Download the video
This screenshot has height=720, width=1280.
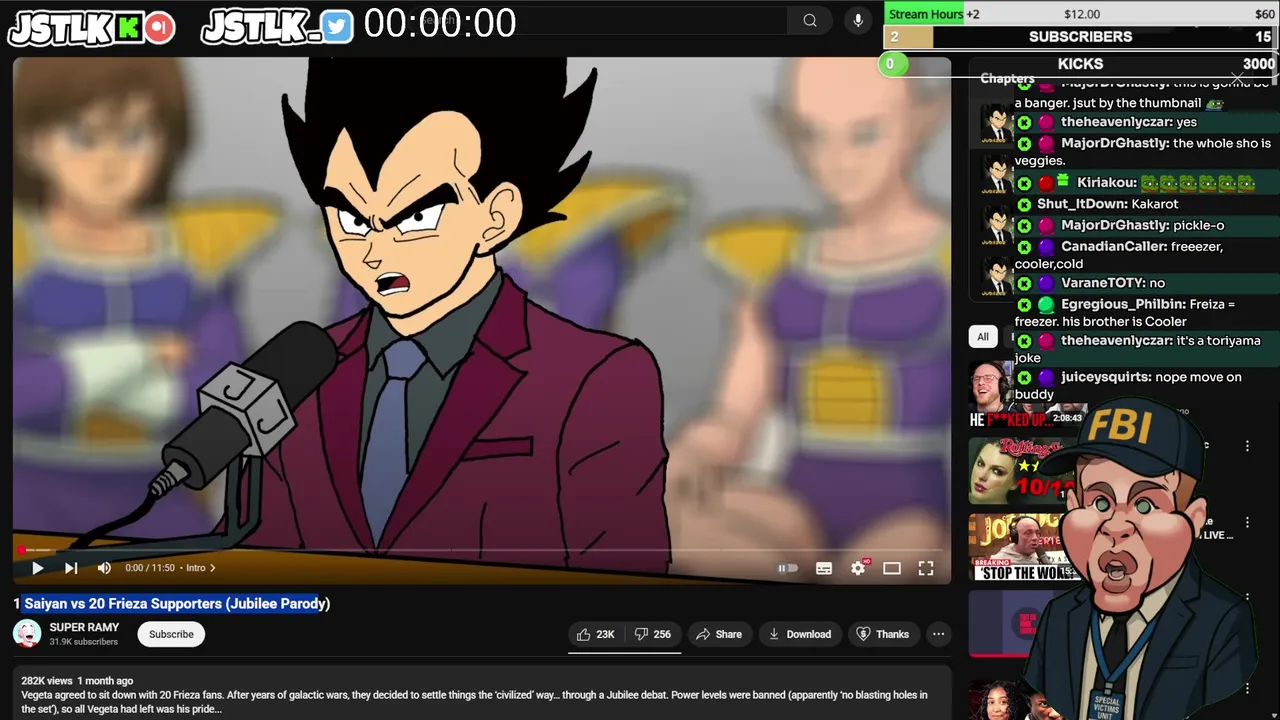click(800, 634)
